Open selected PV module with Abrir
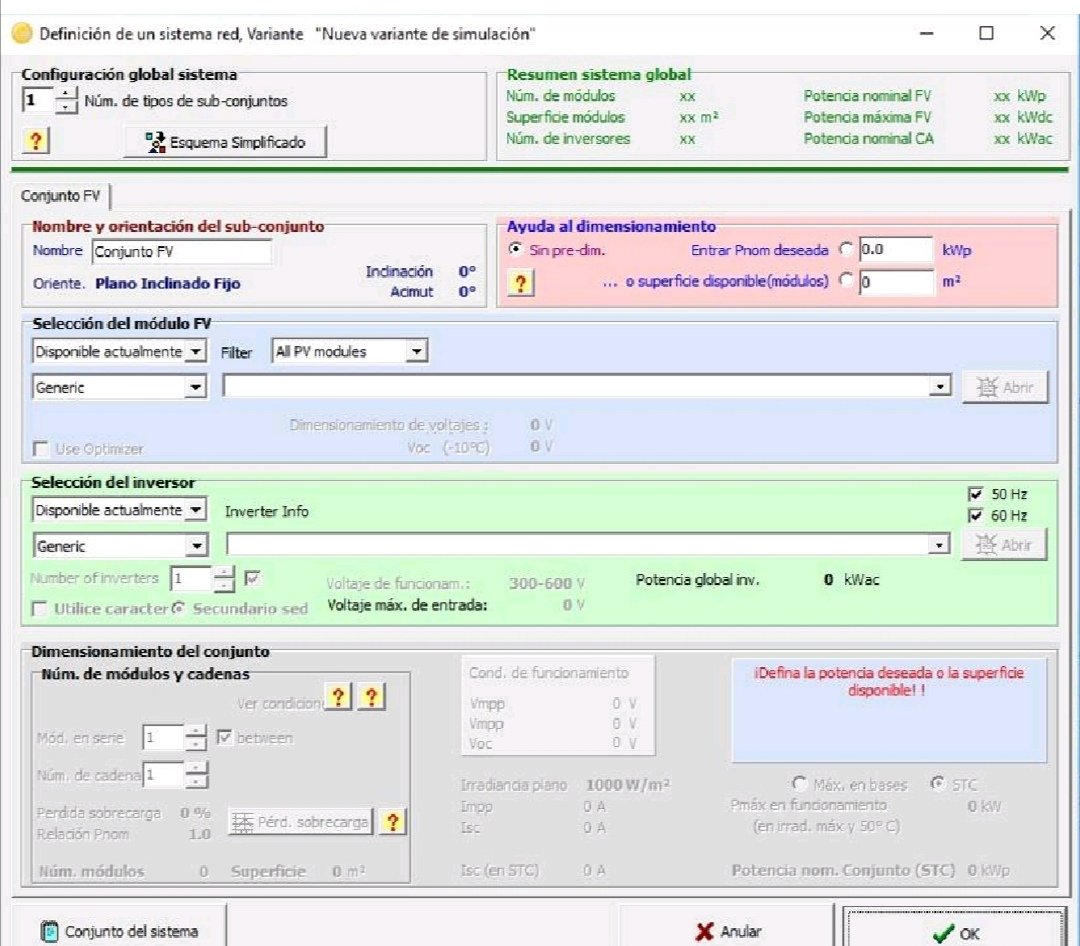 [x=1005, y=387]
